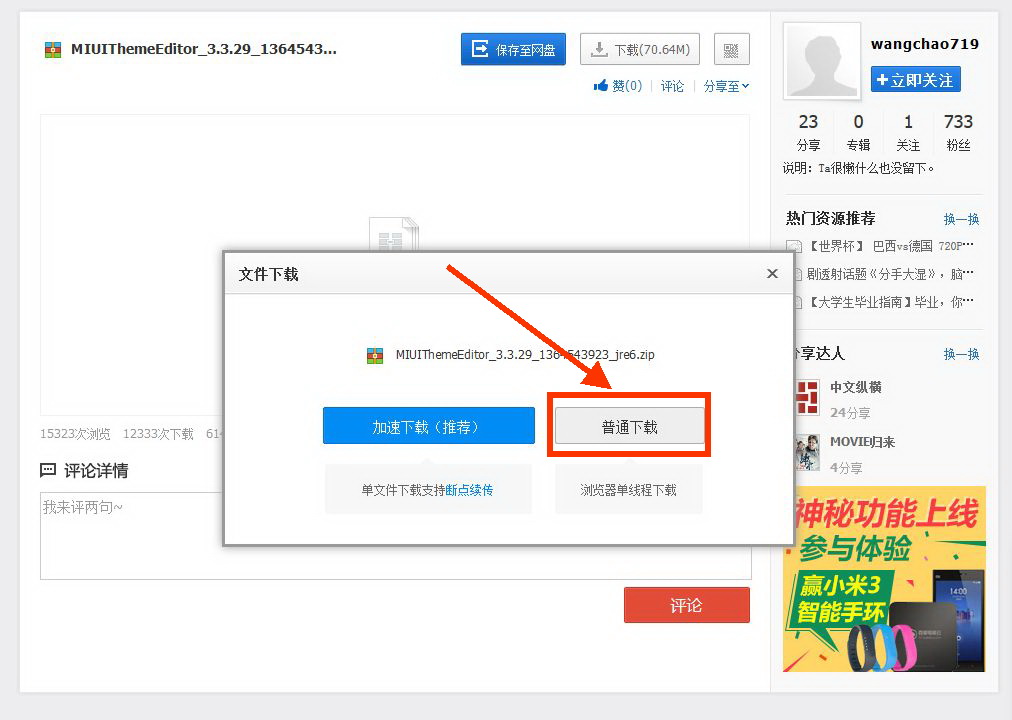1012x720 pixels.
Task: Click the 说明: Ta很懒什么也没留下 text
Action: (858, 168)
